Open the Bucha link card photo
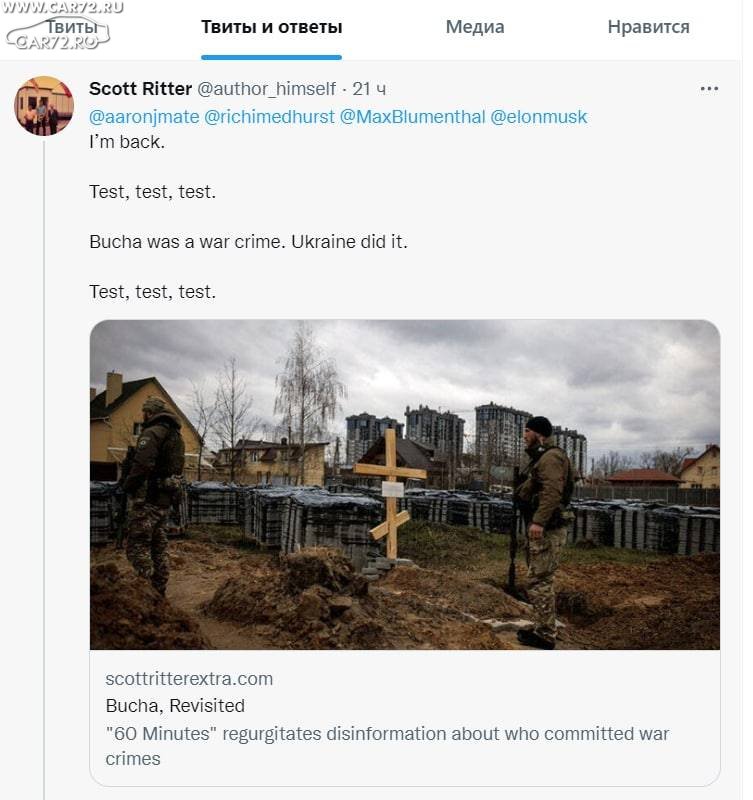Image resolution: width=753 pixels, height=800 pixels. pyautogui.click(x=405, y=485)
